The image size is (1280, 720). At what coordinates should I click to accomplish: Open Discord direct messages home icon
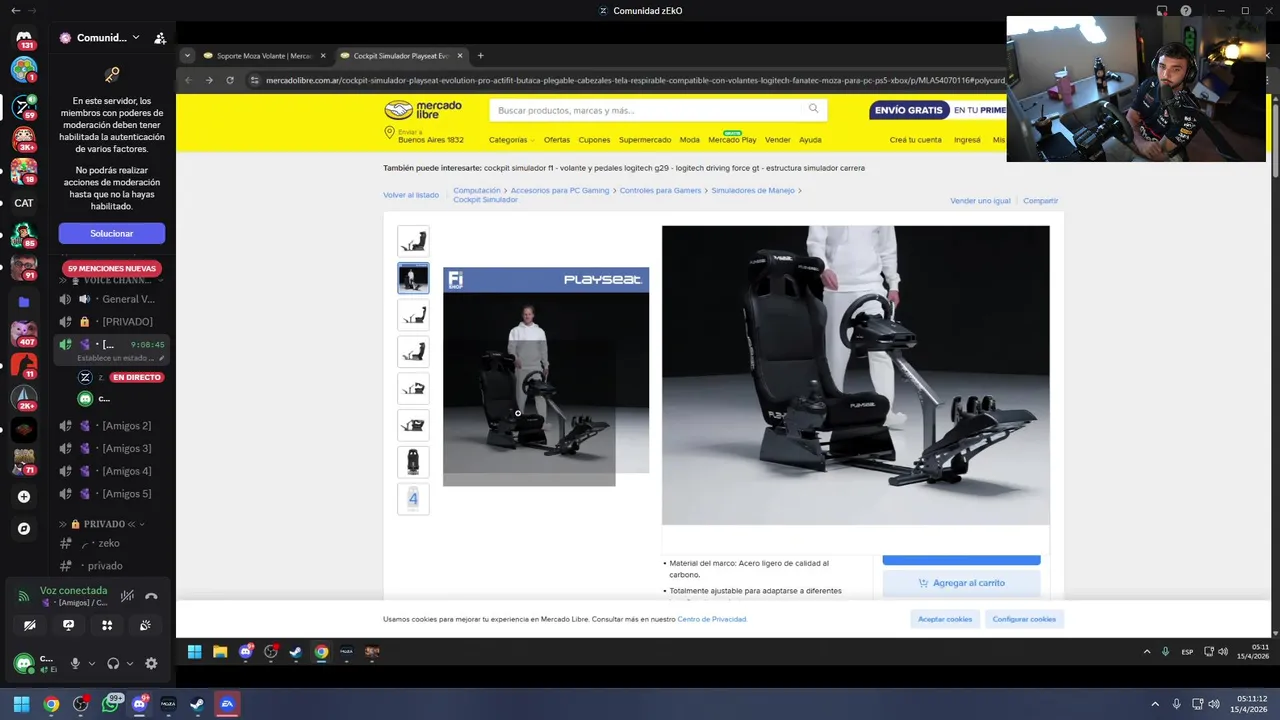pyautogui.click(x=24, y=38)
